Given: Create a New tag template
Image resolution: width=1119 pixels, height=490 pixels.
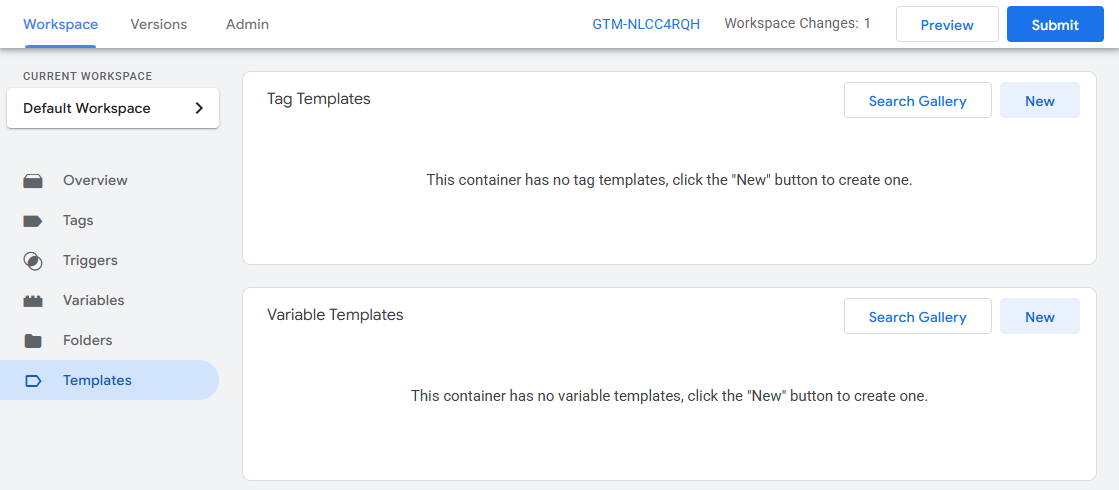Looking at the screenshot, I should pos(1039,101).
